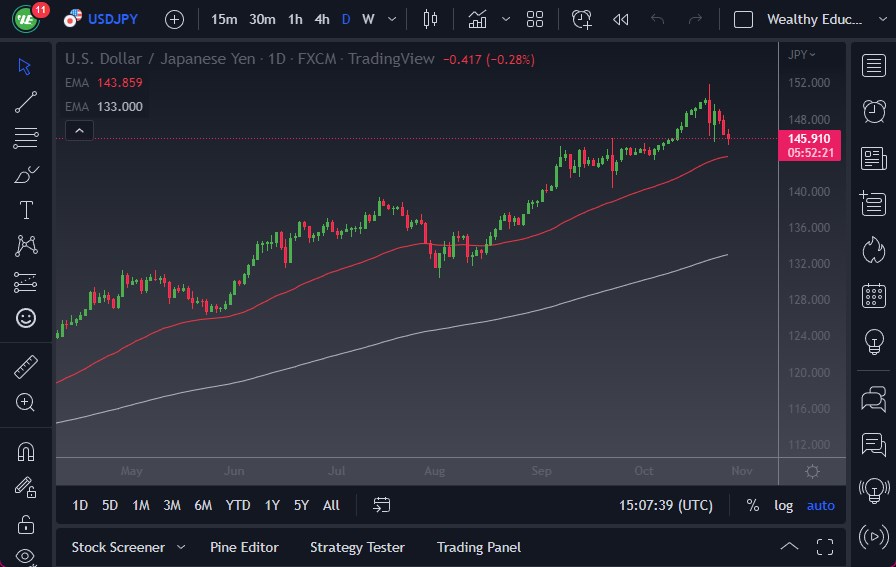Select the 4h timeframe button
Image resolution: width=896 pixels, height=567 pixels.
tap(321, 19)
